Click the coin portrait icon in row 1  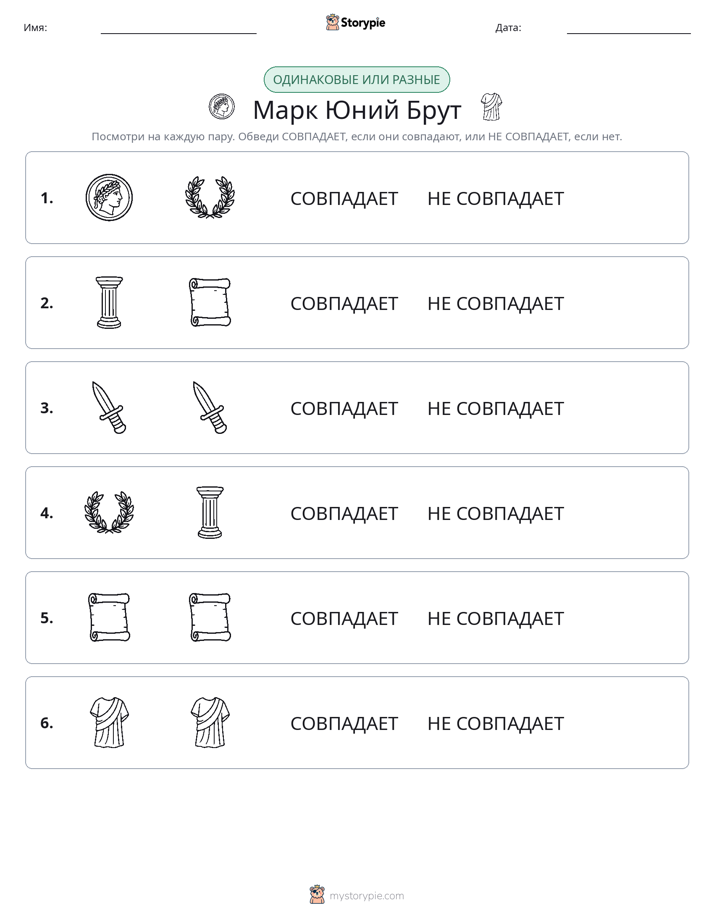coord(109,197)
